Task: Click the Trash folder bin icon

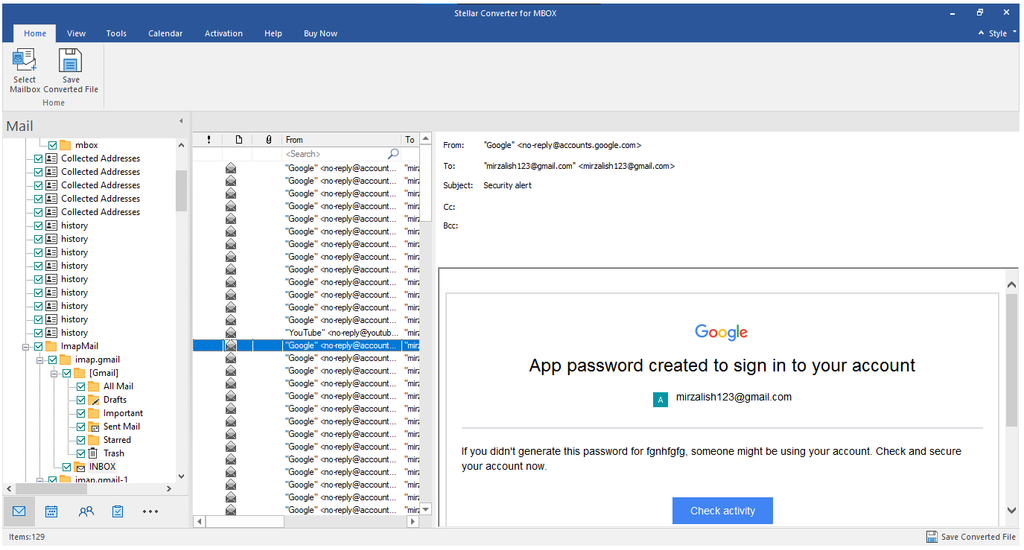Action: click(x=93, y=453)
